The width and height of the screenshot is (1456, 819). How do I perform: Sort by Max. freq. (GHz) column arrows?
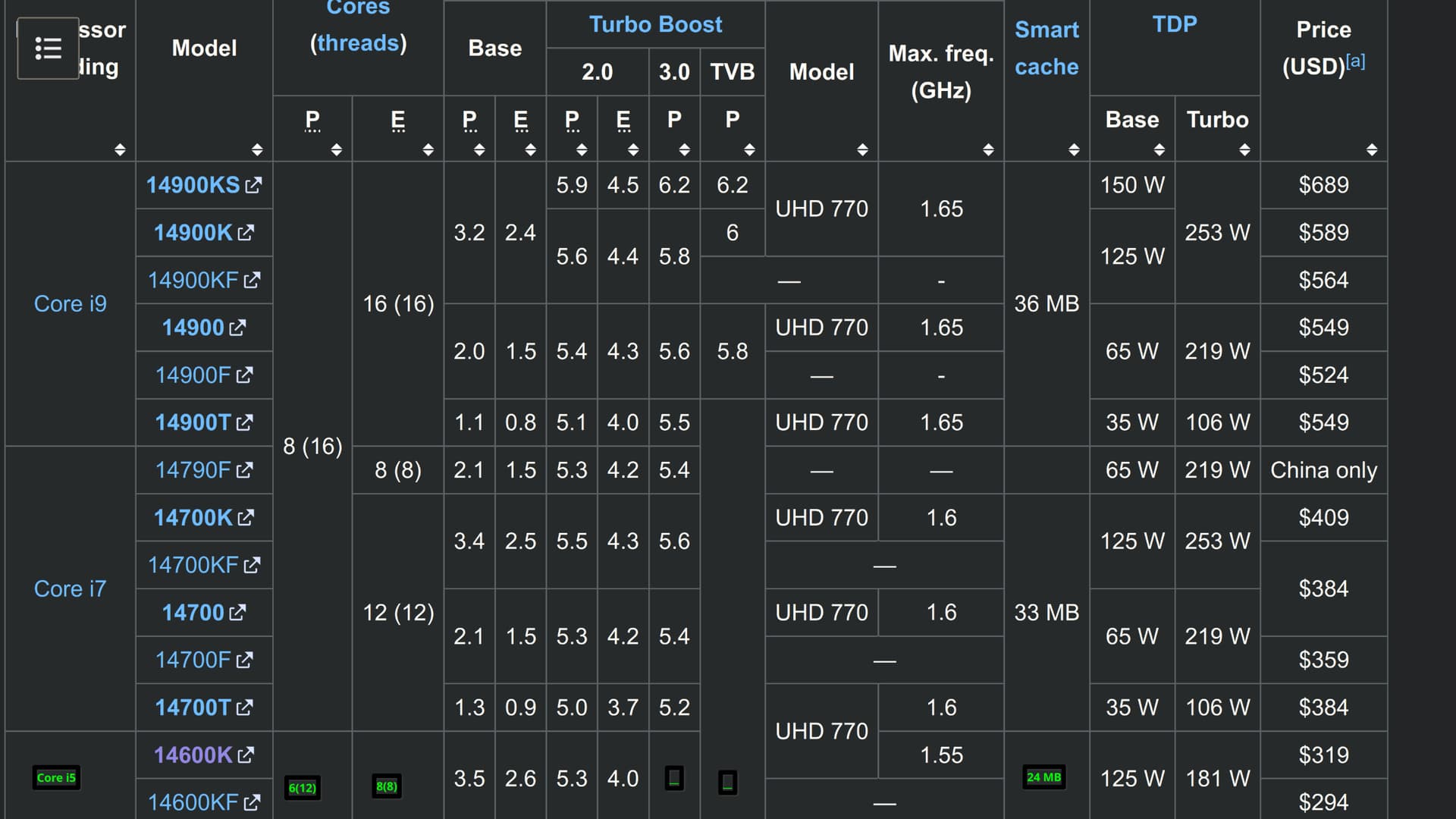pos(987,149)
